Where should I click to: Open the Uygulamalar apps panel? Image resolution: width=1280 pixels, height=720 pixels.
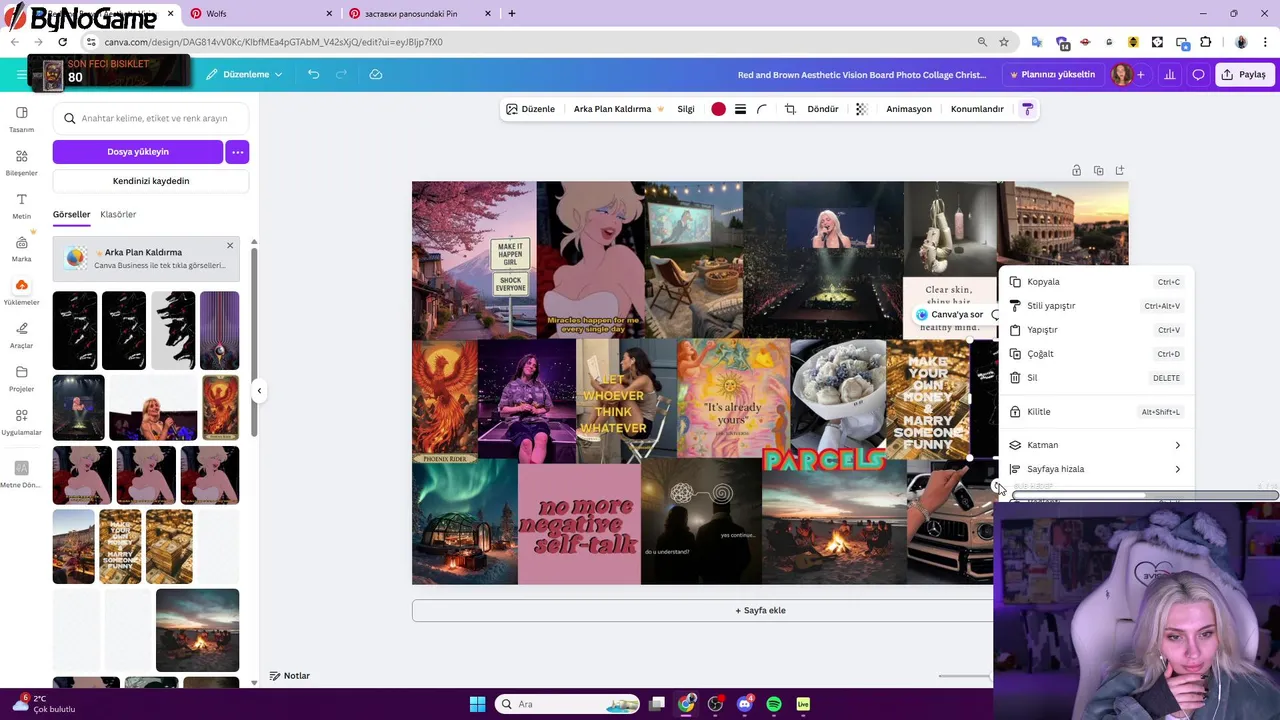(x=21, y=422)
